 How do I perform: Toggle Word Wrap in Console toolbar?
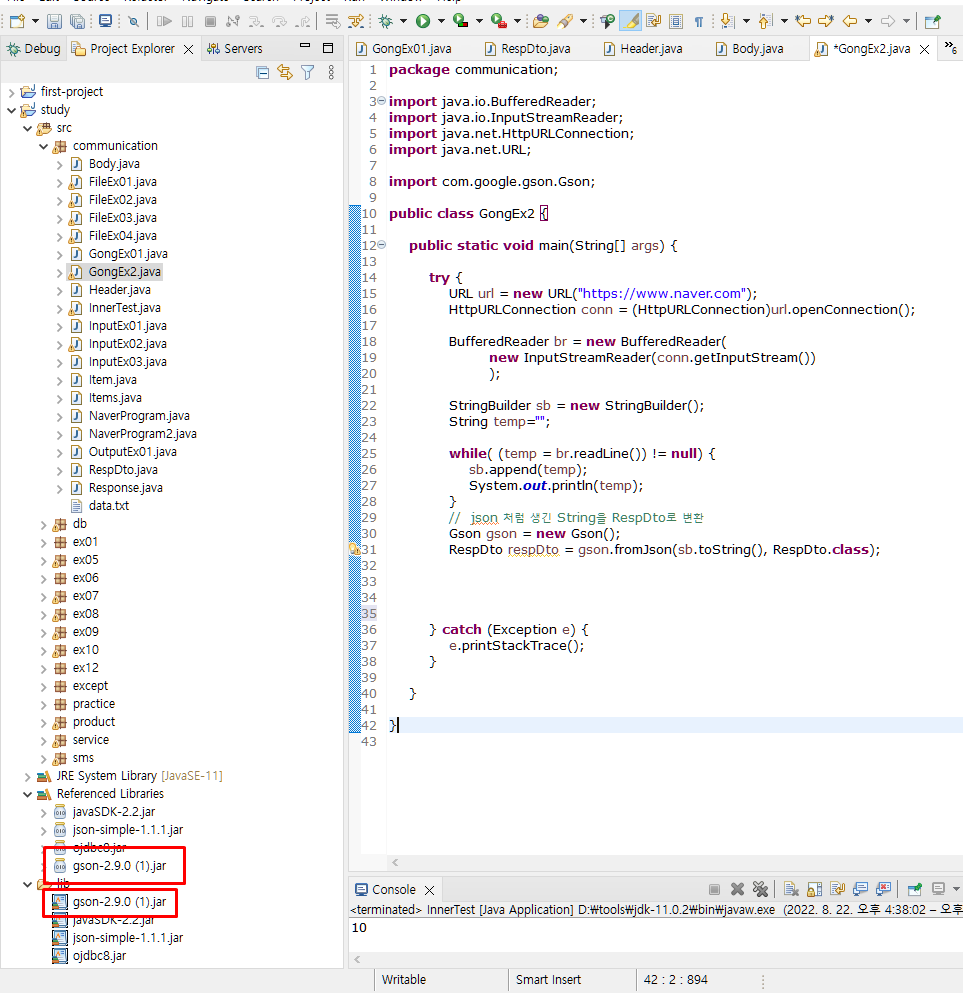[x=837, y=889]
